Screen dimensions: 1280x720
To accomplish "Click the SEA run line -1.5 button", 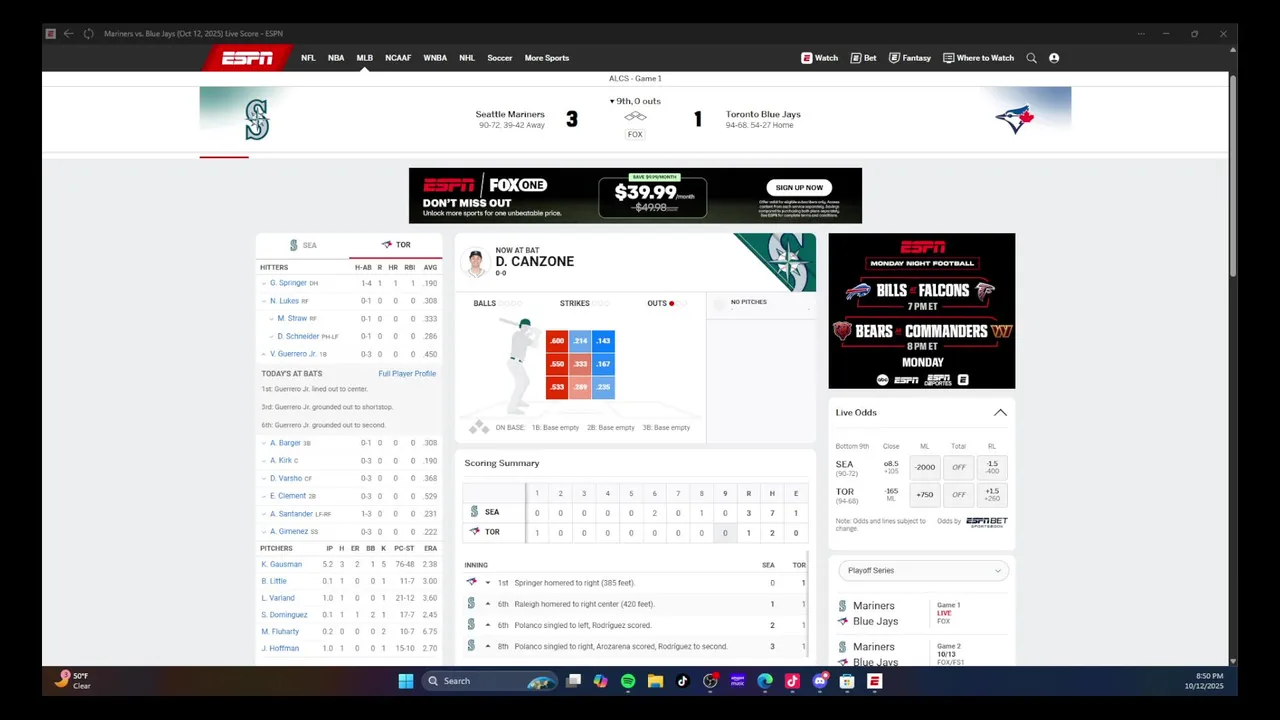I will coord(992,467).
